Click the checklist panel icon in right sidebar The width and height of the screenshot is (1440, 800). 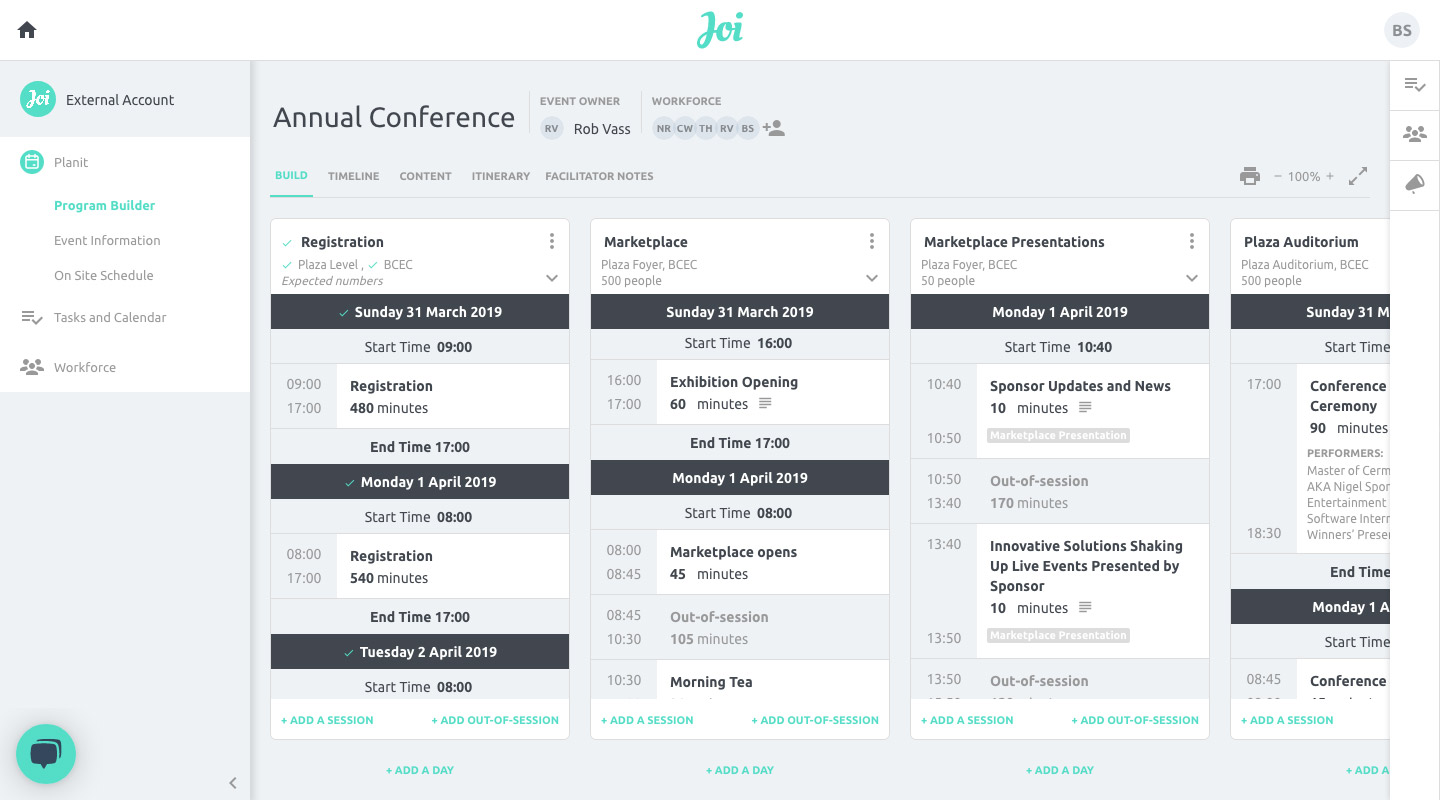pos(1414,84)
